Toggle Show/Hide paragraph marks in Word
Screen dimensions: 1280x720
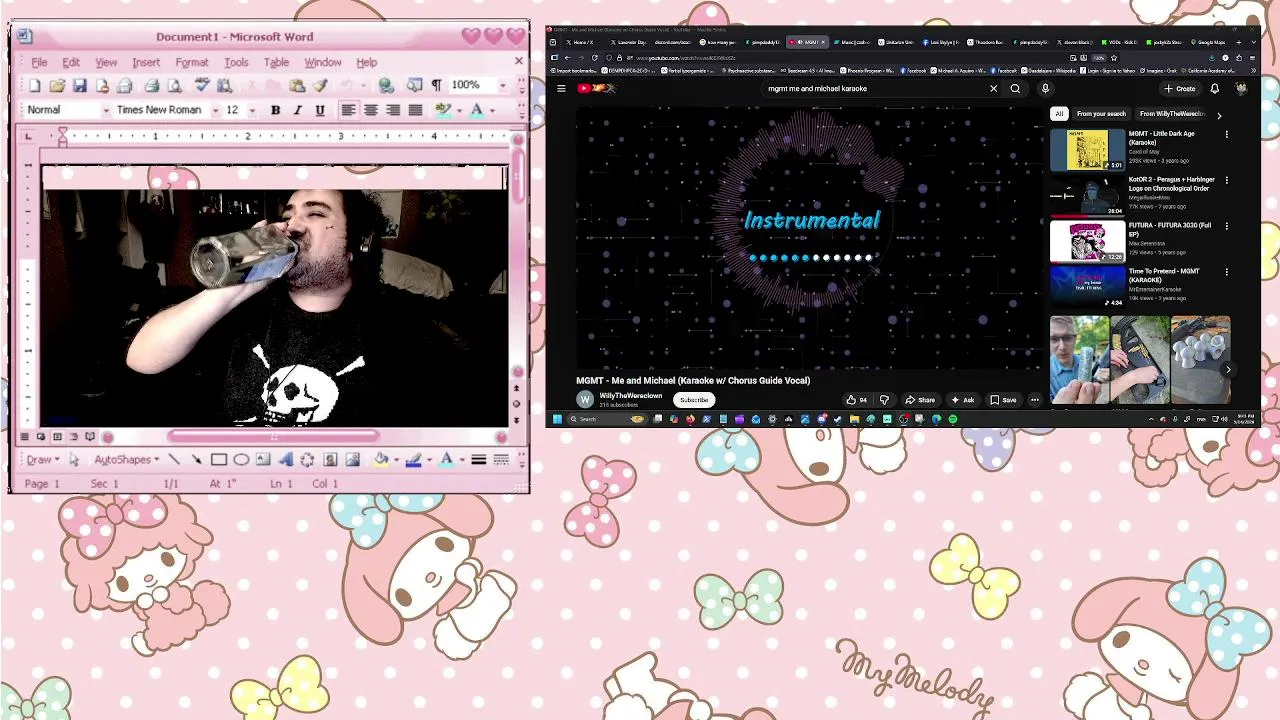[x=436, y=86]
